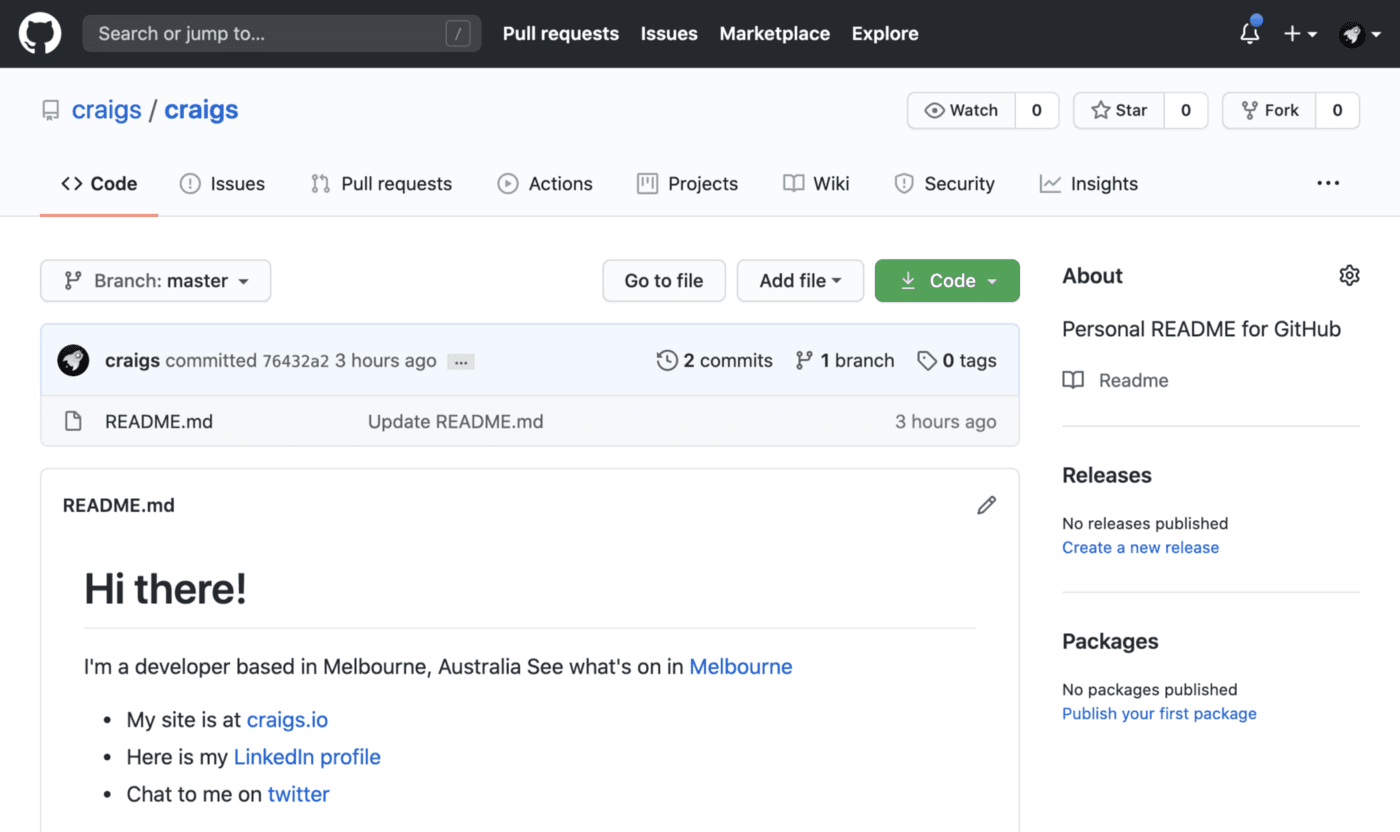Click the Personal README for GitHub description
1400x832 pixels.
(1201, 329)
